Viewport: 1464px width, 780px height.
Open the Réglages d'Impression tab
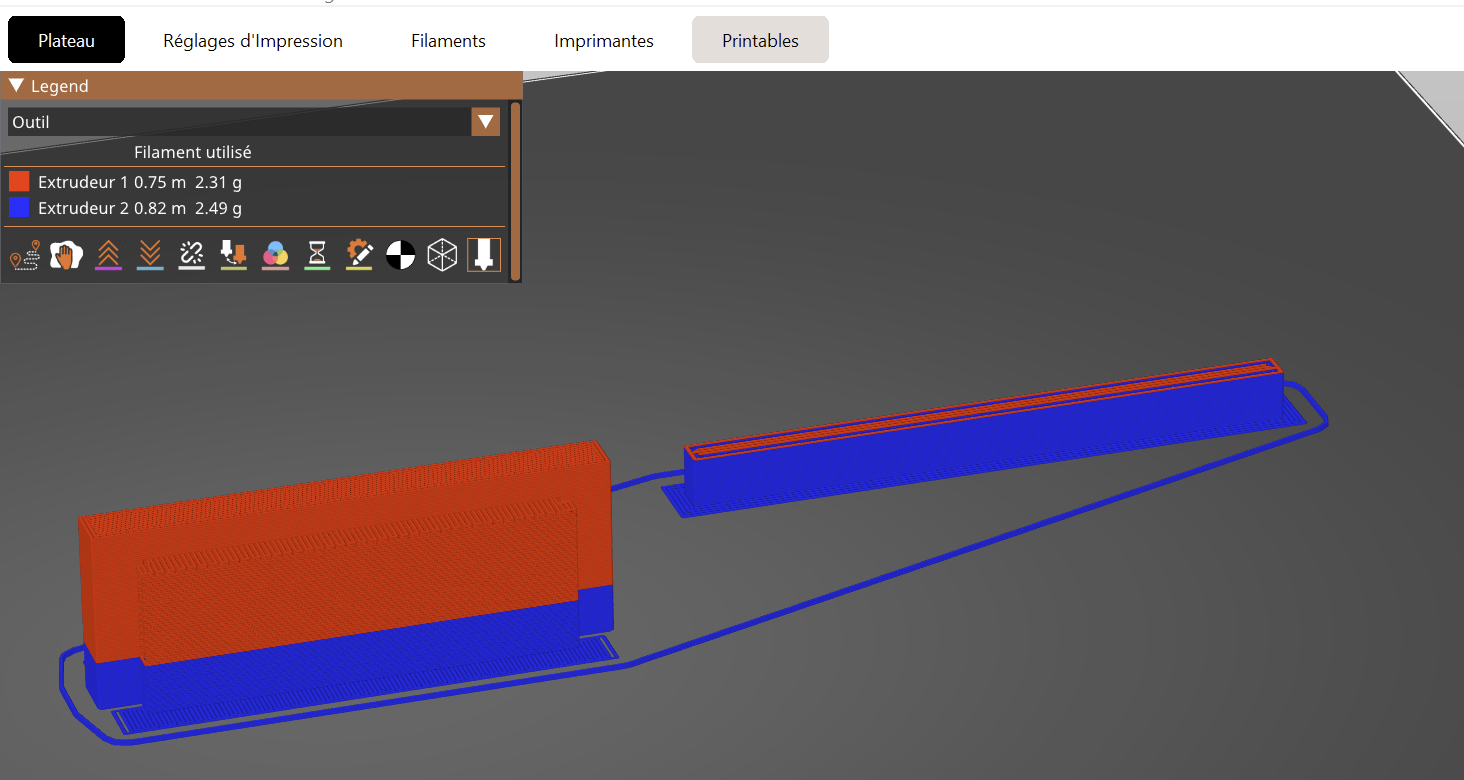(x=253, y=41)
